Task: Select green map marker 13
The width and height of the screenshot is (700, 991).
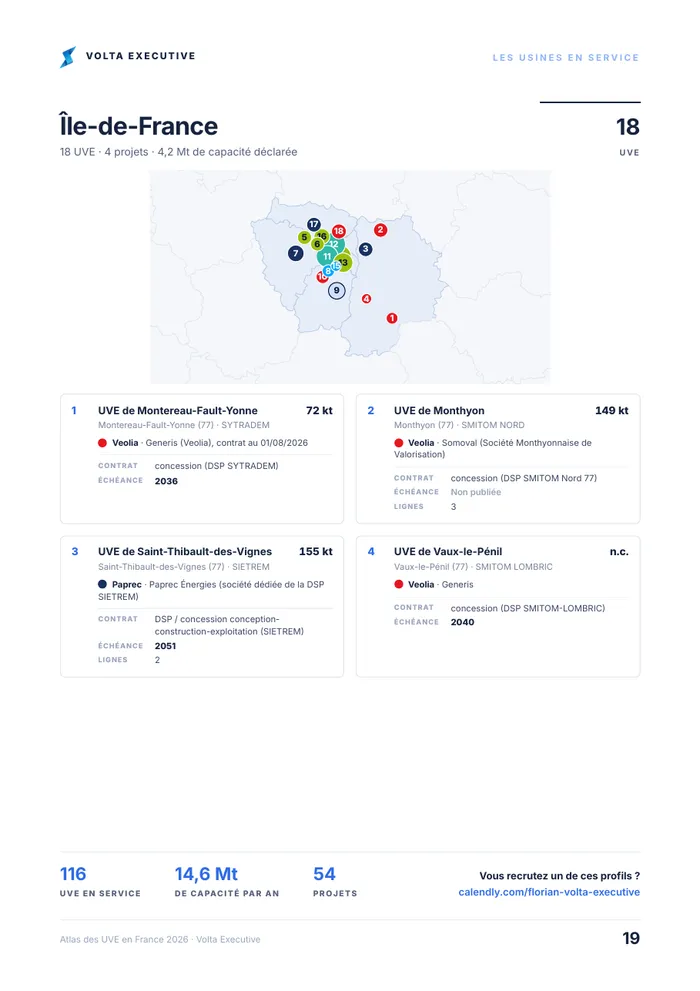Action: [343, 262]
